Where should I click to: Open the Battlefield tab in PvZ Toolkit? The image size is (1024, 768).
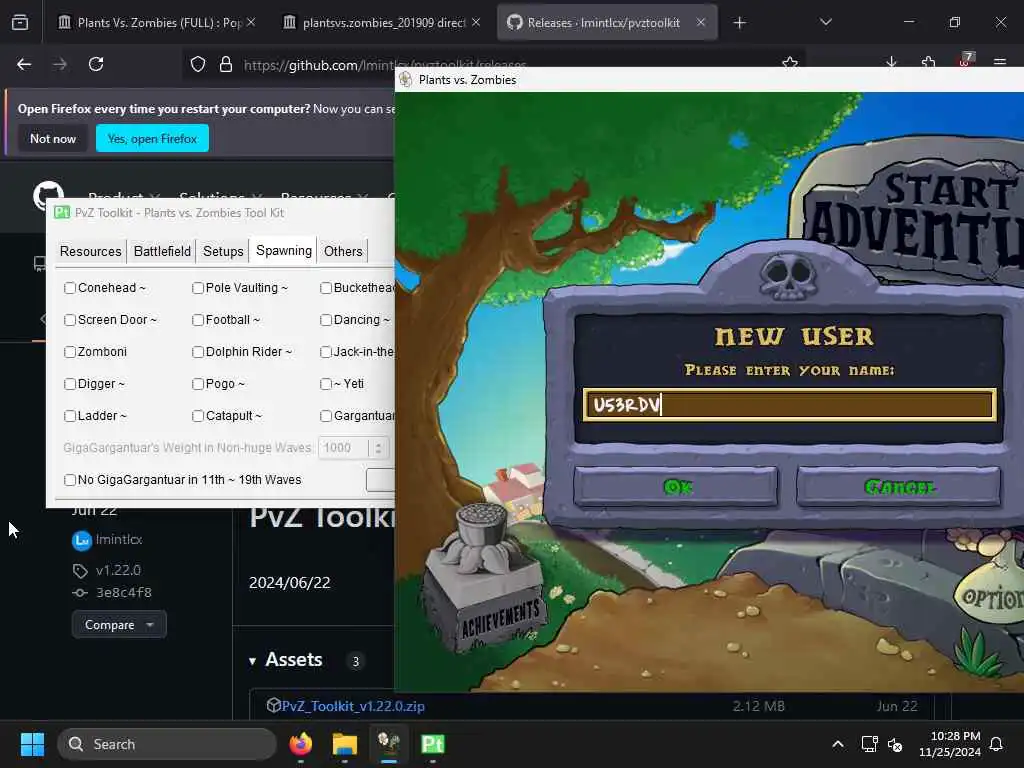(162, 251)
